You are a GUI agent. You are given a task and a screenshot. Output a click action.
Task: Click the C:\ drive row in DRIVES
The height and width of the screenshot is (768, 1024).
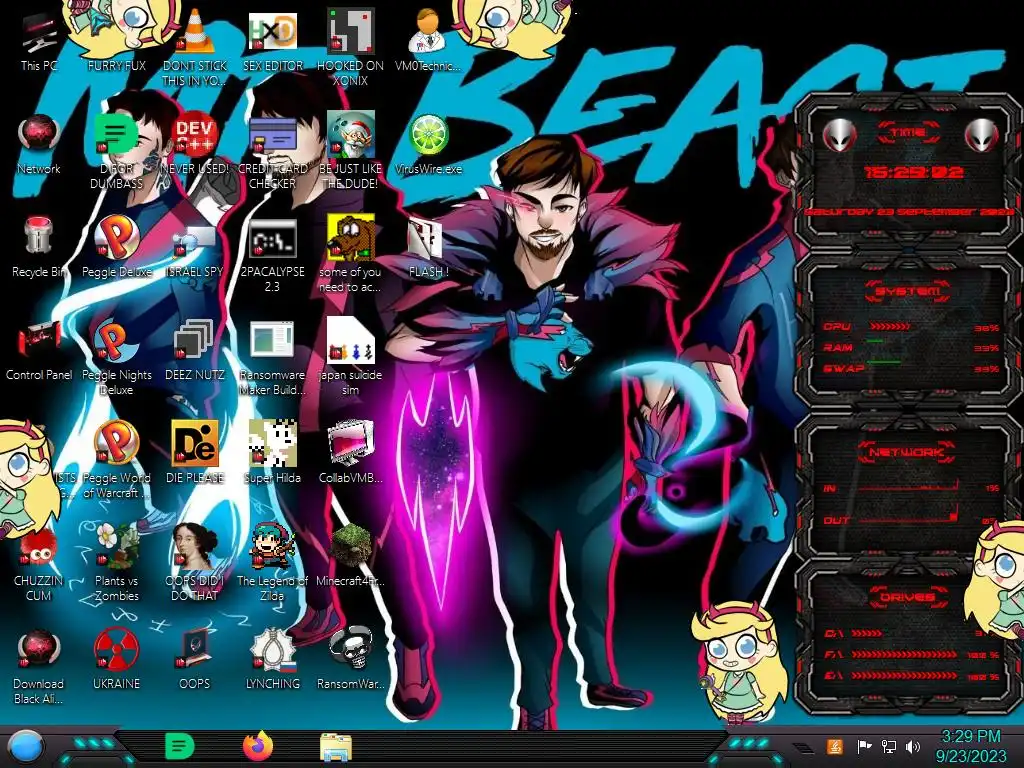tap(911, 633)
